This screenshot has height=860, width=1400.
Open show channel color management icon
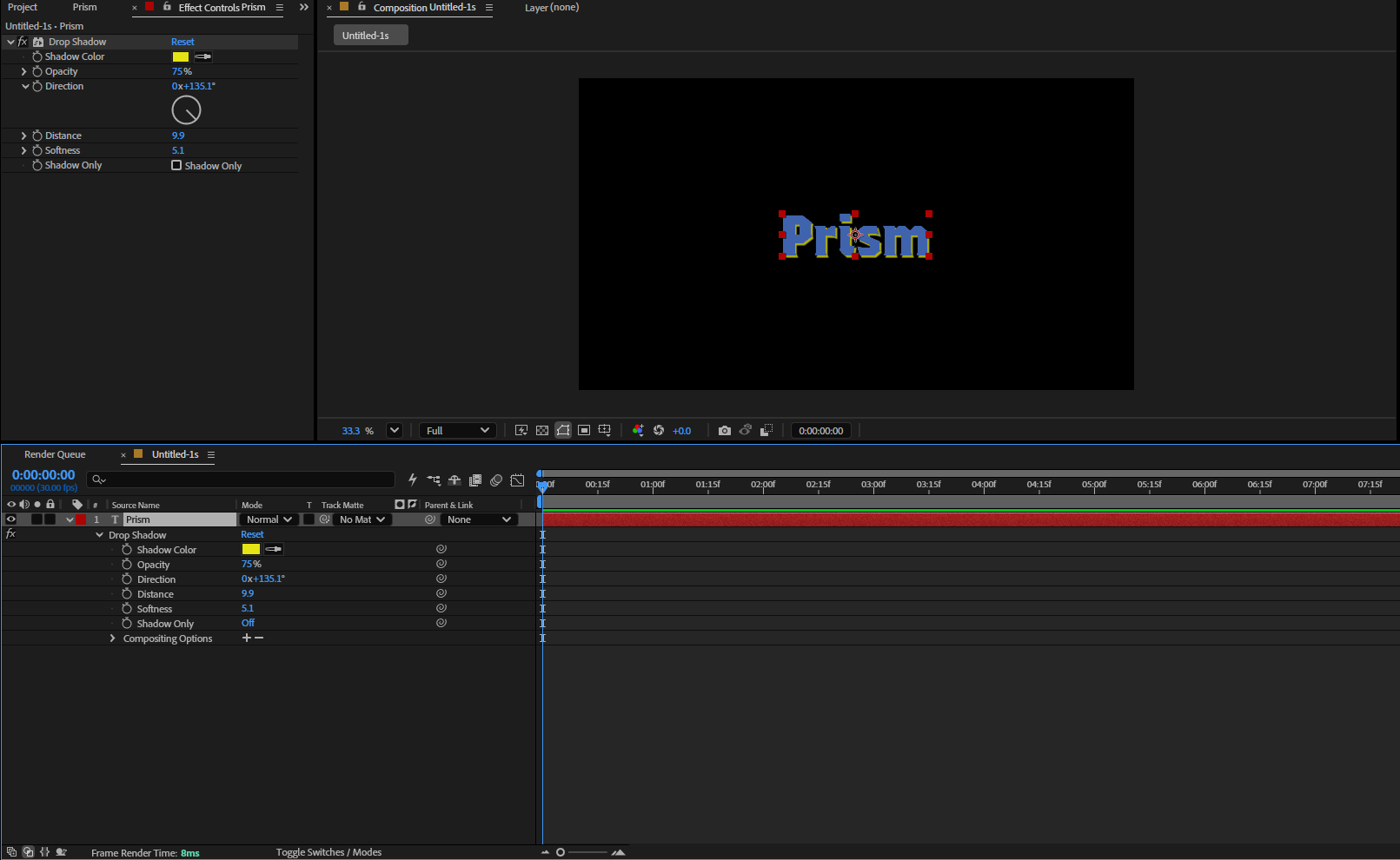(638, 431)
